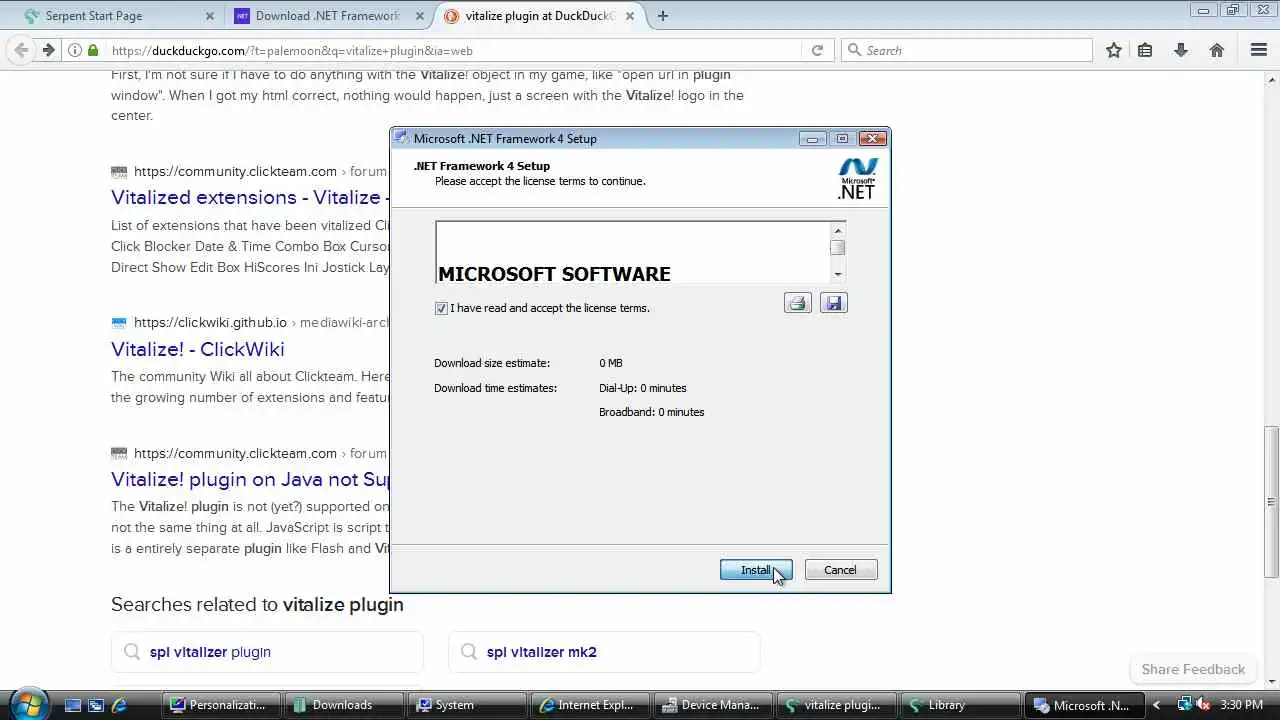Print the license terms using printer icon
This screenshot has width=1280, height=720.
tap(797, 303)
